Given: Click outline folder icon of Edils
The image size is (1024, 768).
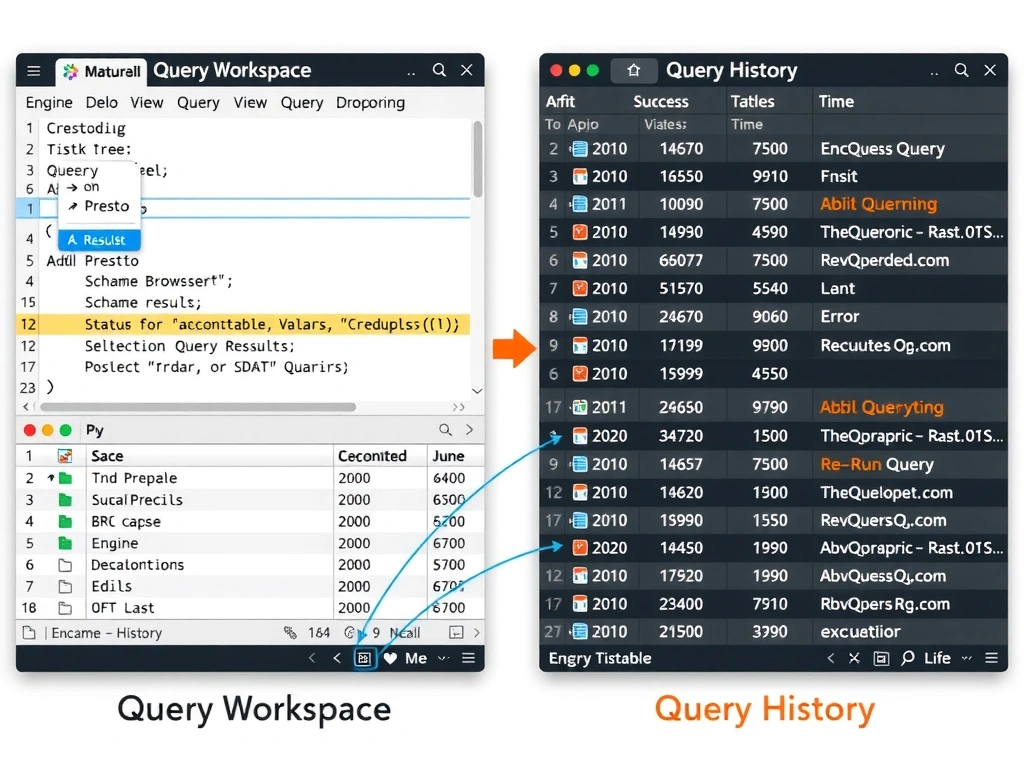Looking at the screenshot, I should (65, 586).
